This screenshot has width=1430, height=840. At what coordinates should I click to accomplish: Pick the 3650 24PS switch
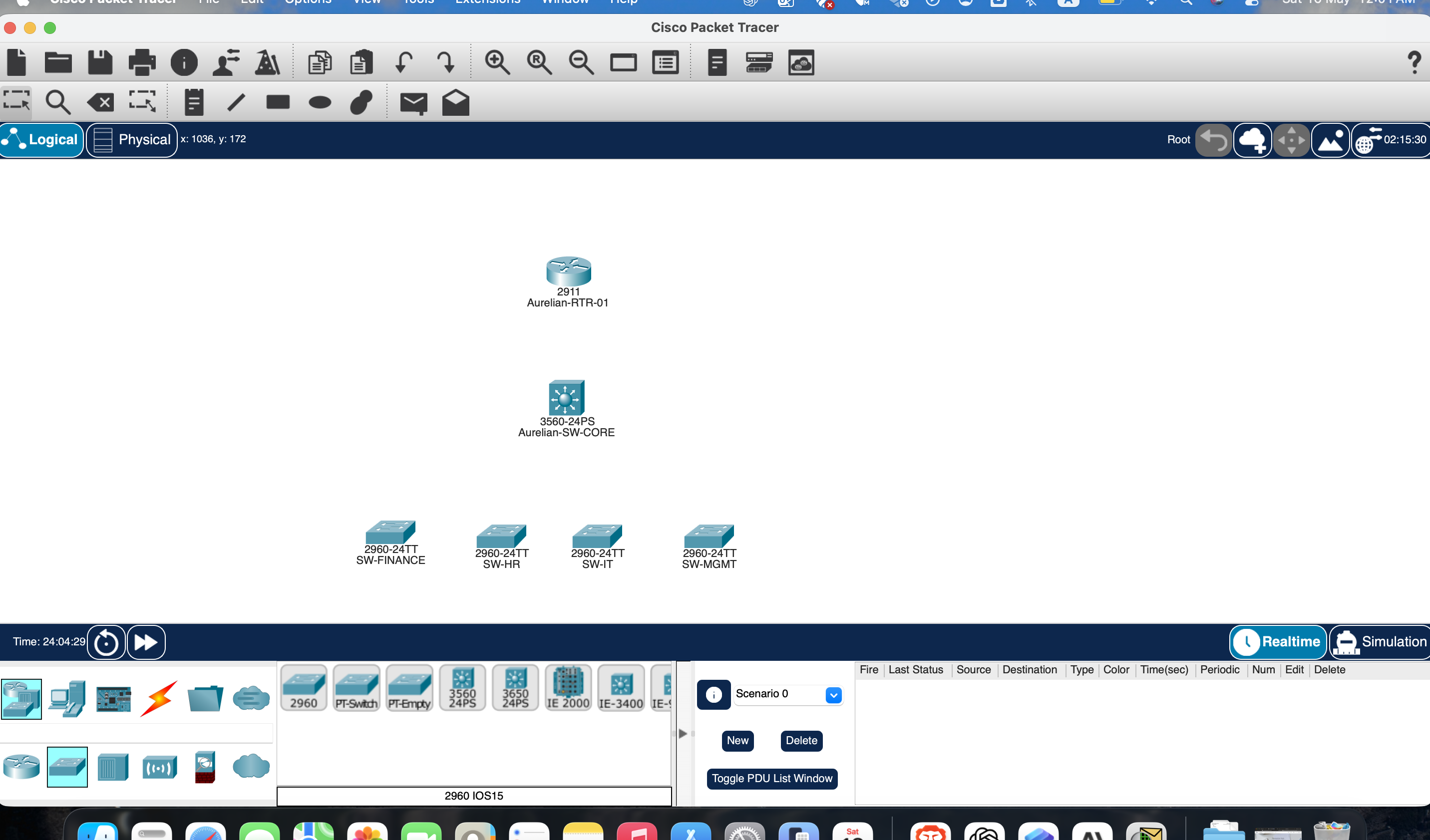(515, 687)
